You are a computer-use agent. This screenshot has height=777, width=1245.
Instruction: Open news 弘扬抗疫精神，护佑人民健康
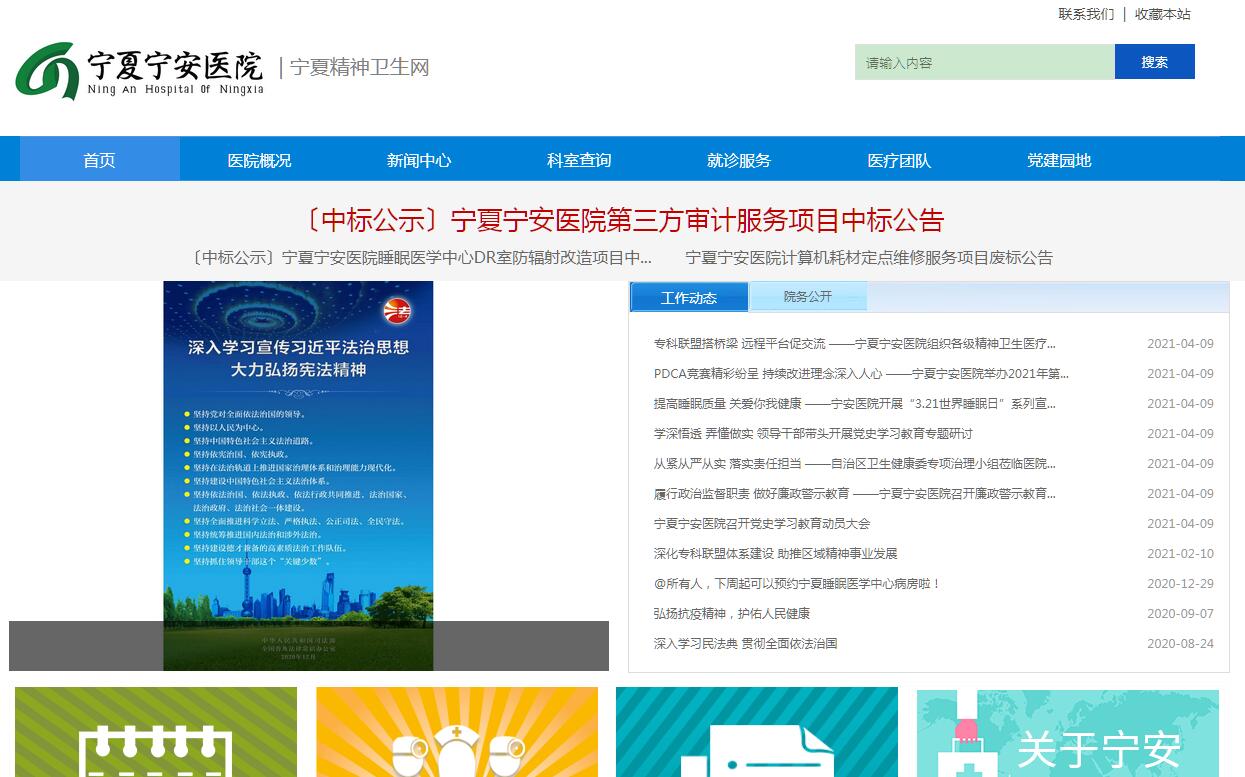732,614
